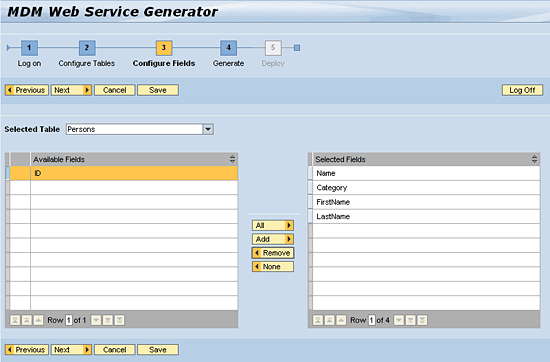Select FirstName in Selected Fields
This screenshot has width=550, height=362.
(426, 202)
